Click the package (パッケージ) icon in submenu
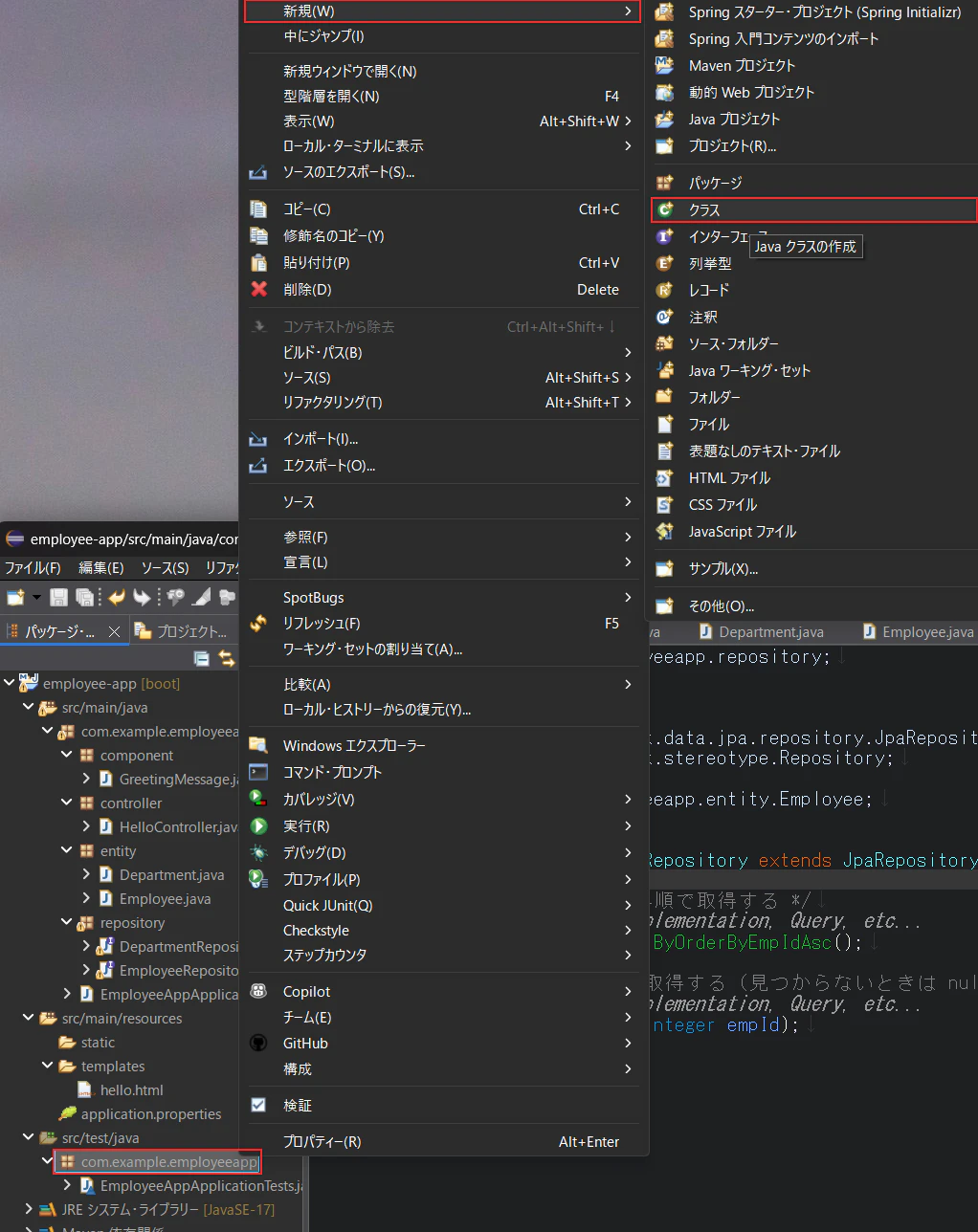 point(665,183)
